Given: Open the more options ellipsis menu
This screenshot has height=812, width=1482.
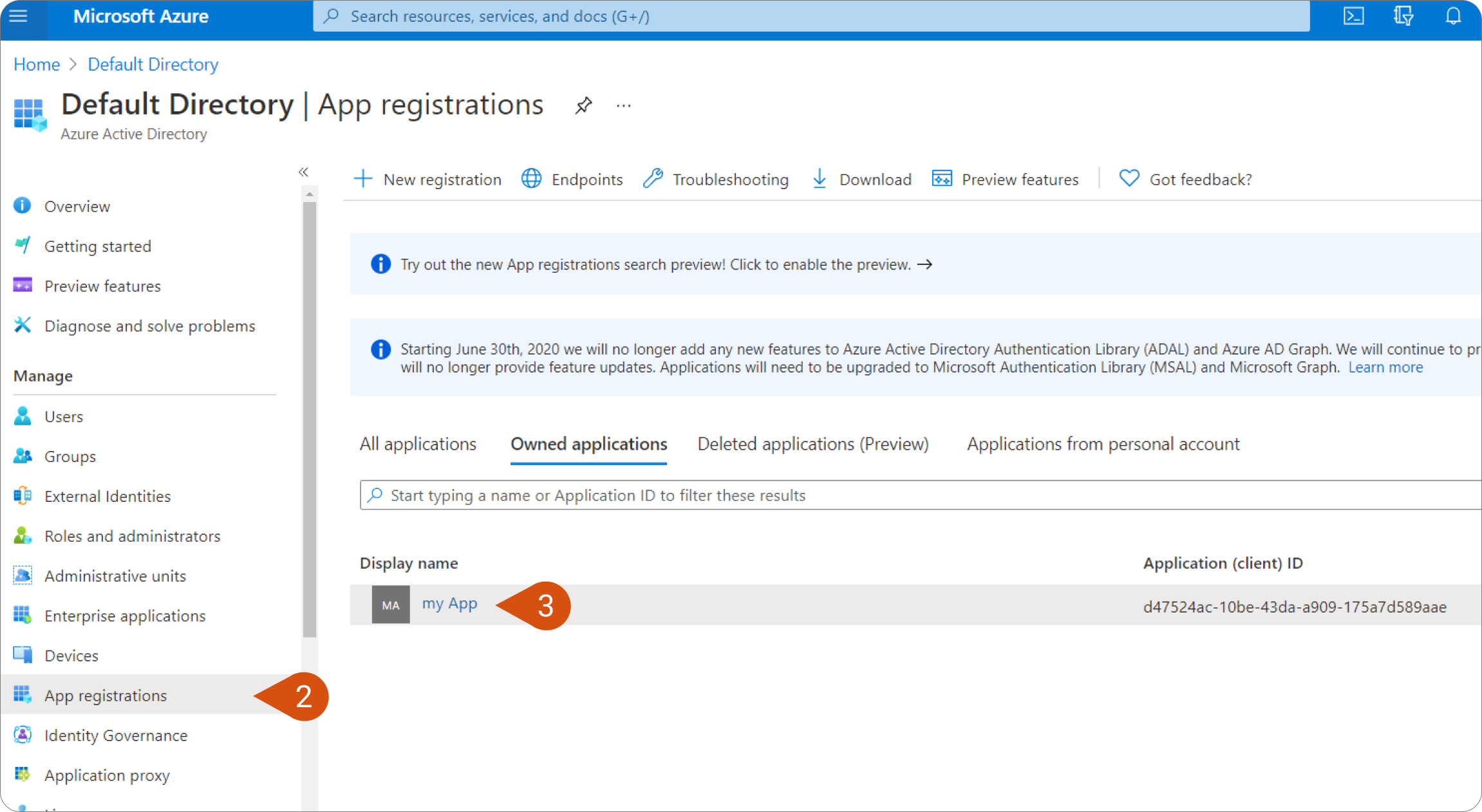Looking at the screenshot, I should pyautogui.click(x=623, y=106).
